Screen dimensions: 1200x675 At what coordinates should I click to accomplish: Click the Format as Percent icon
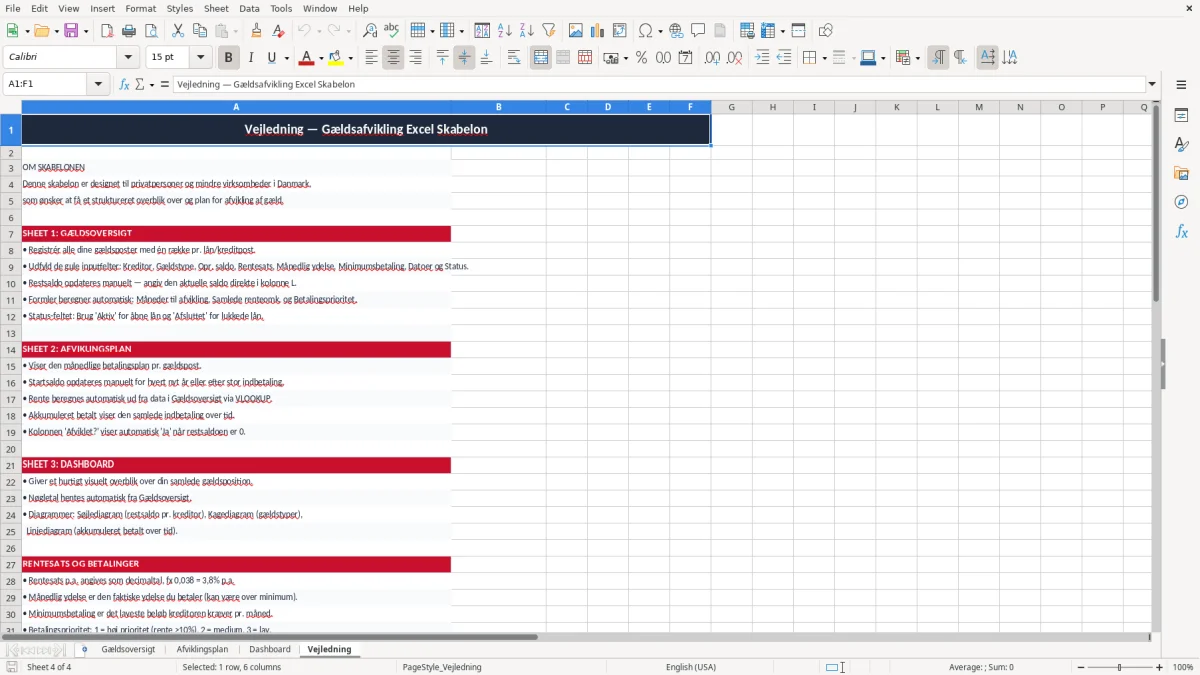641,58
